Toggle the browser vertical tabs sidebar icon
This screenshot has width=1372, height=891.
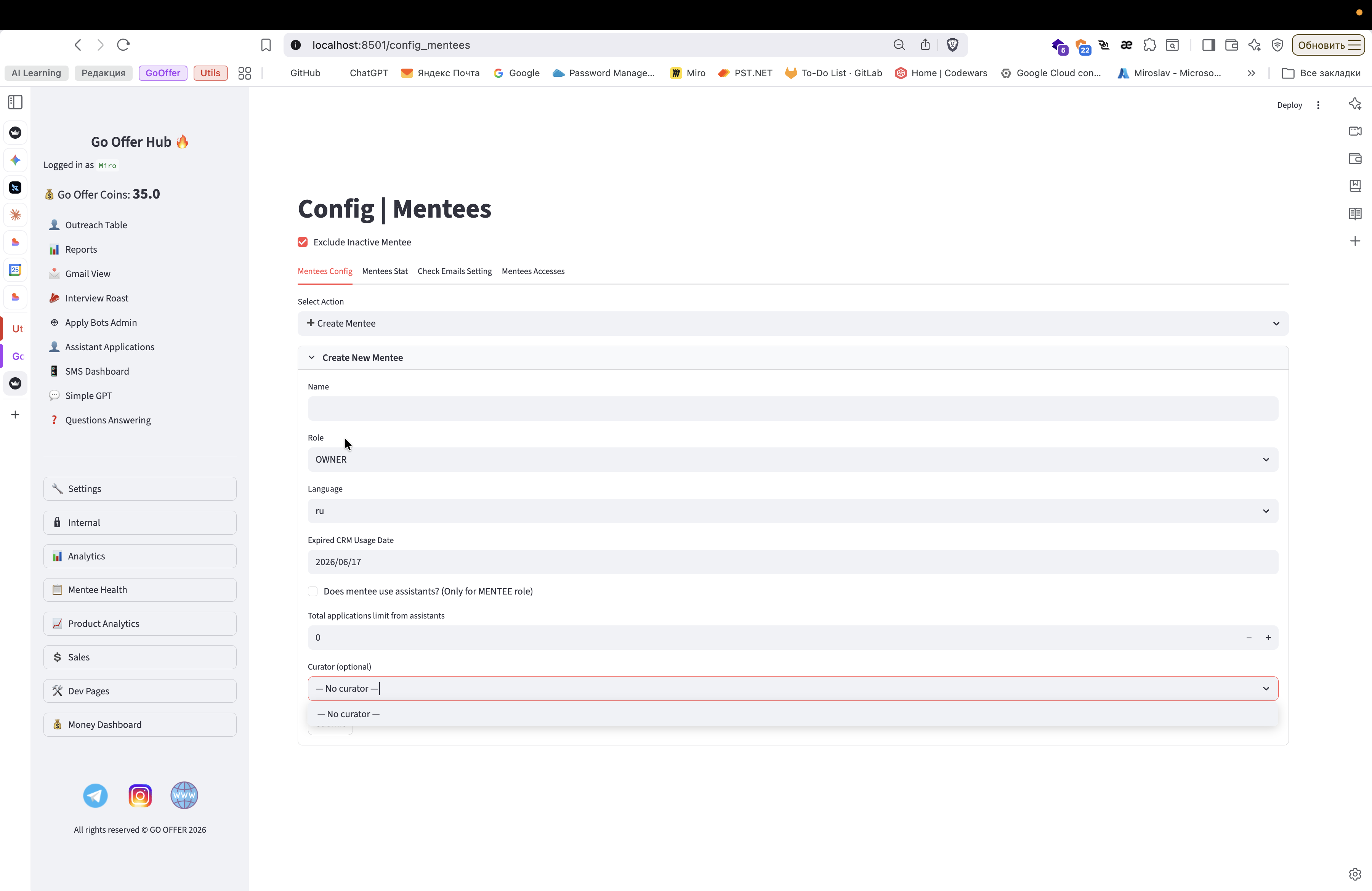pos(16,103)
